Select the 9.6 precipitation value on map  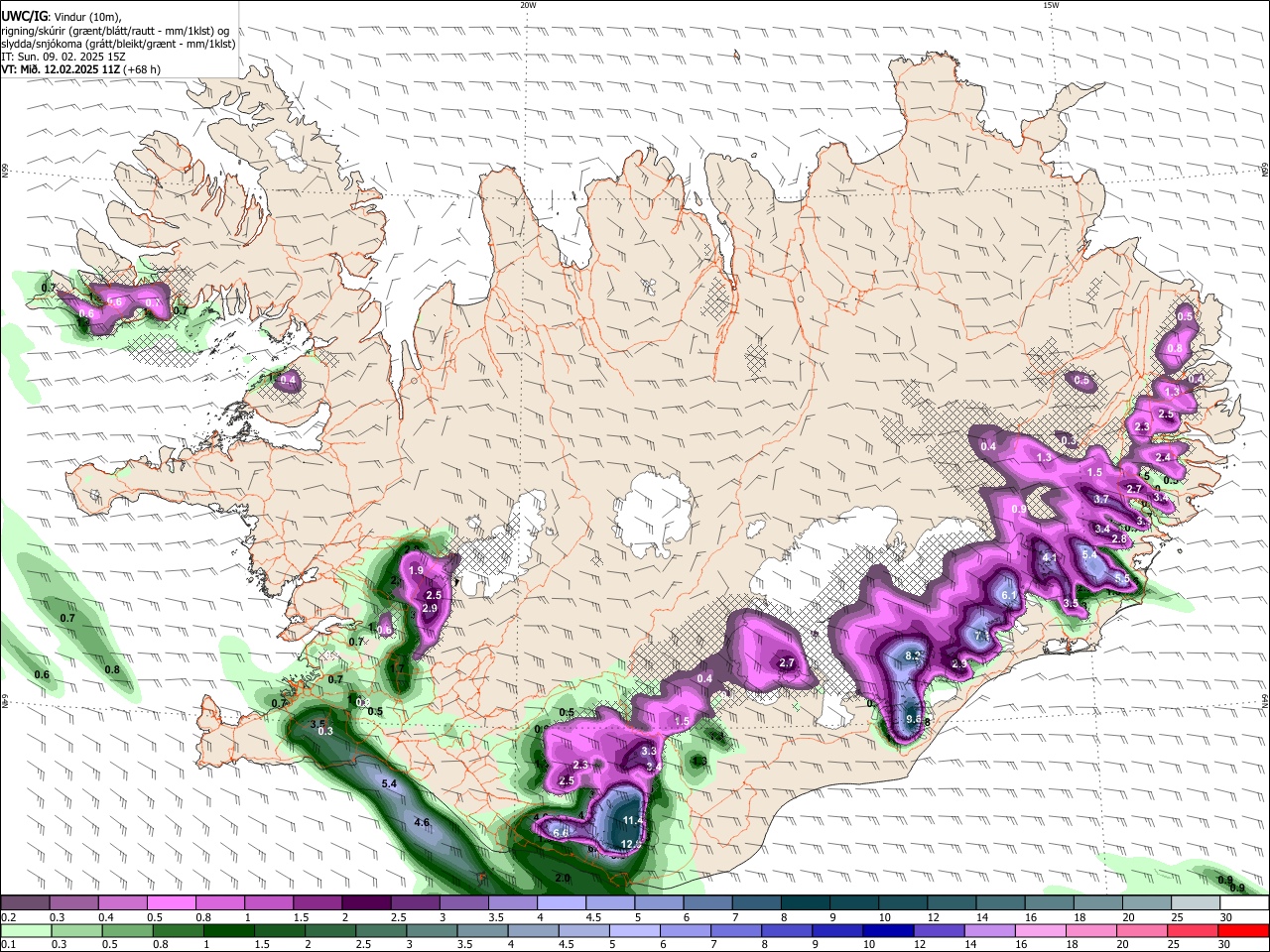tap(914, 719)
